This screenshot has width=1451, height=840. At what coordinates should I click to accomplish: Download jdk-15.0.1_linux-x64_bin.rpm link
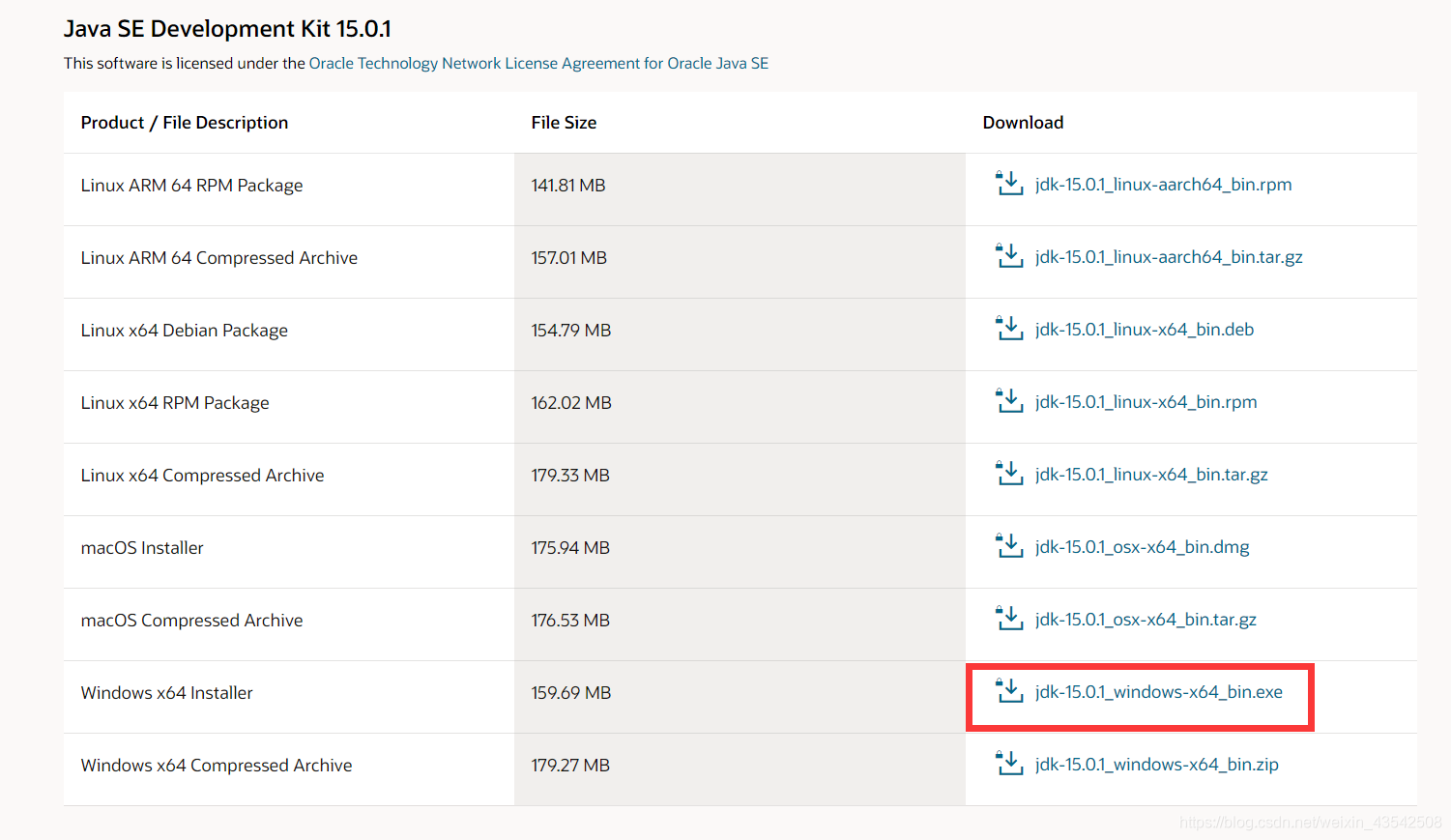click(1146, 402)
